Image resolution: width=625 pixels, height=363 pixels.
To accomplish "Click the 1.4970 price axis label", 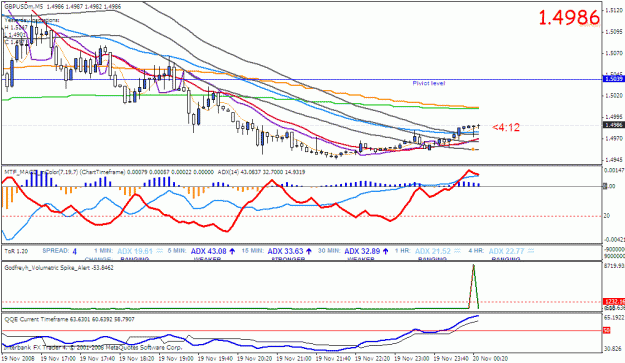I will (x=614, y=138).
